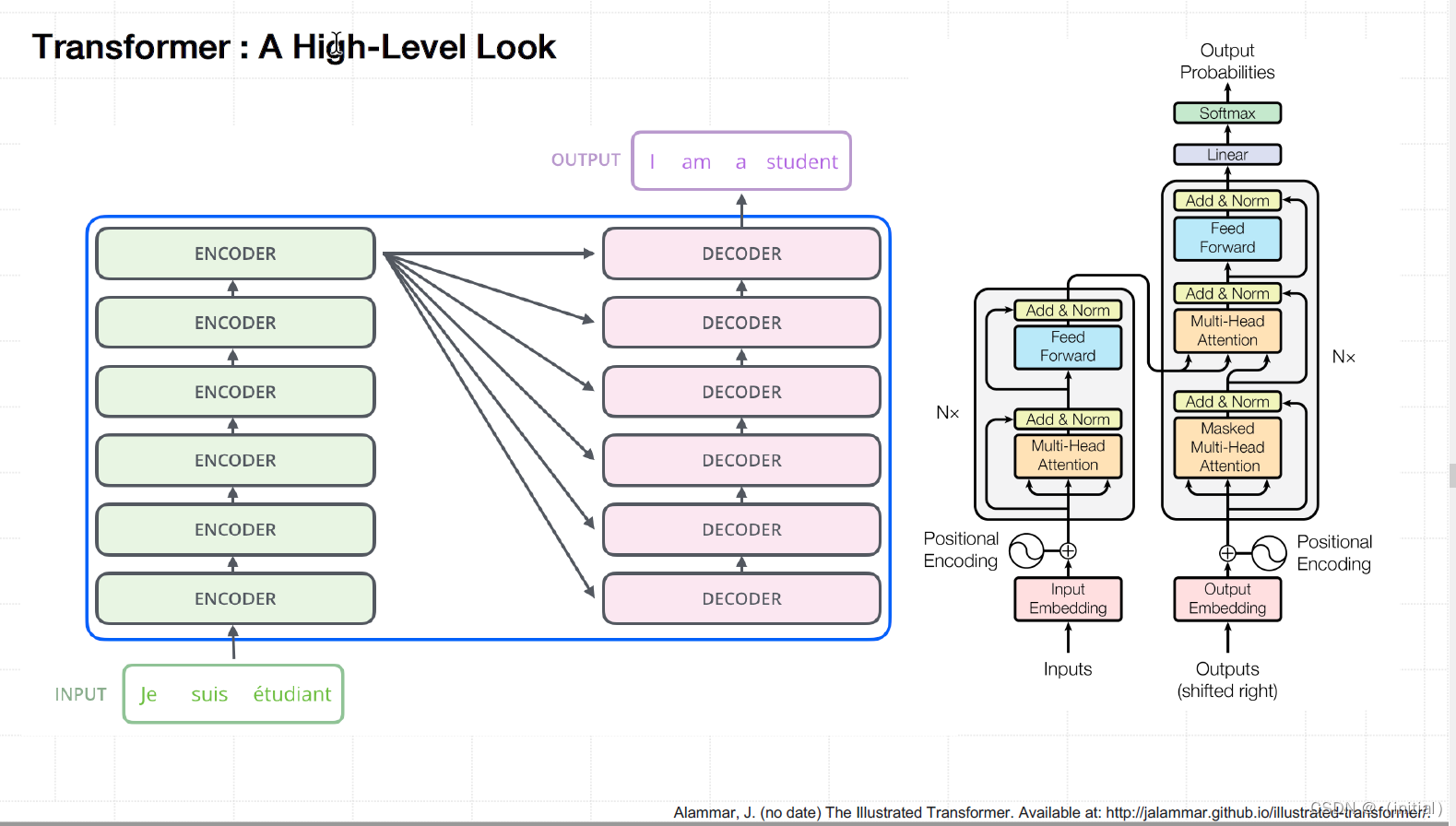1456x826 pixels.
Task: Click the "Positional Encoding" label on the encoder side
Action: tap(961, 549)
